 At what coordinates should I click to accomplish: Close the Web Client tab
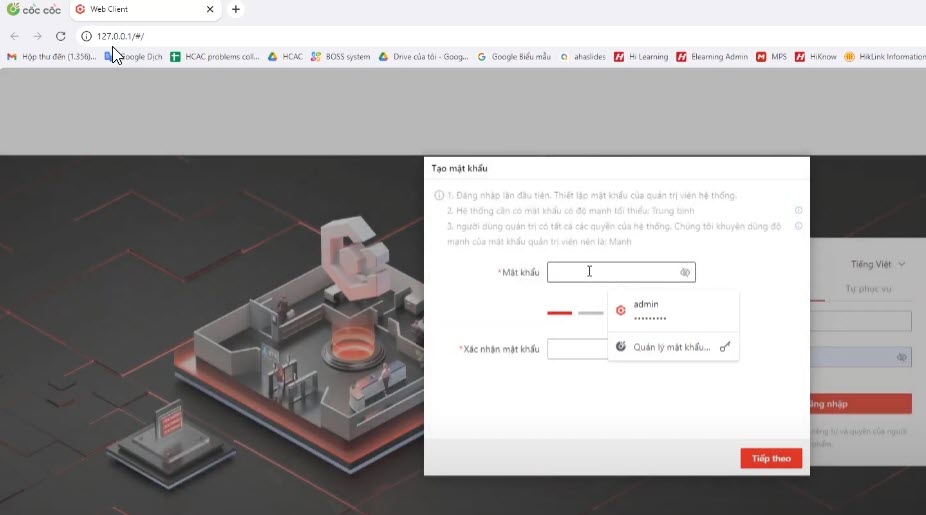coord(210,10)
